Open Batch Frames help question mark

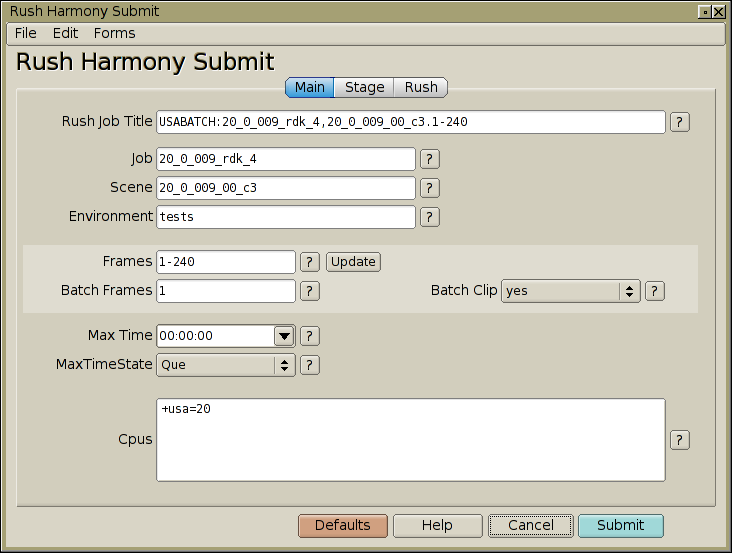click(310, 291)
